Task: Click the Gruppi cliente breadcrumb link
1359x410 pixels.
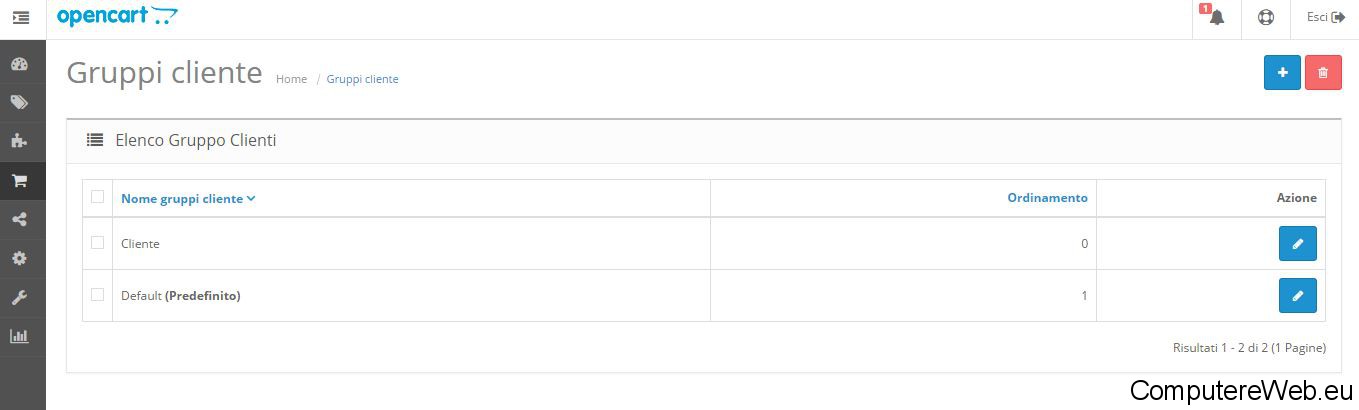Action: pos(362,79)
